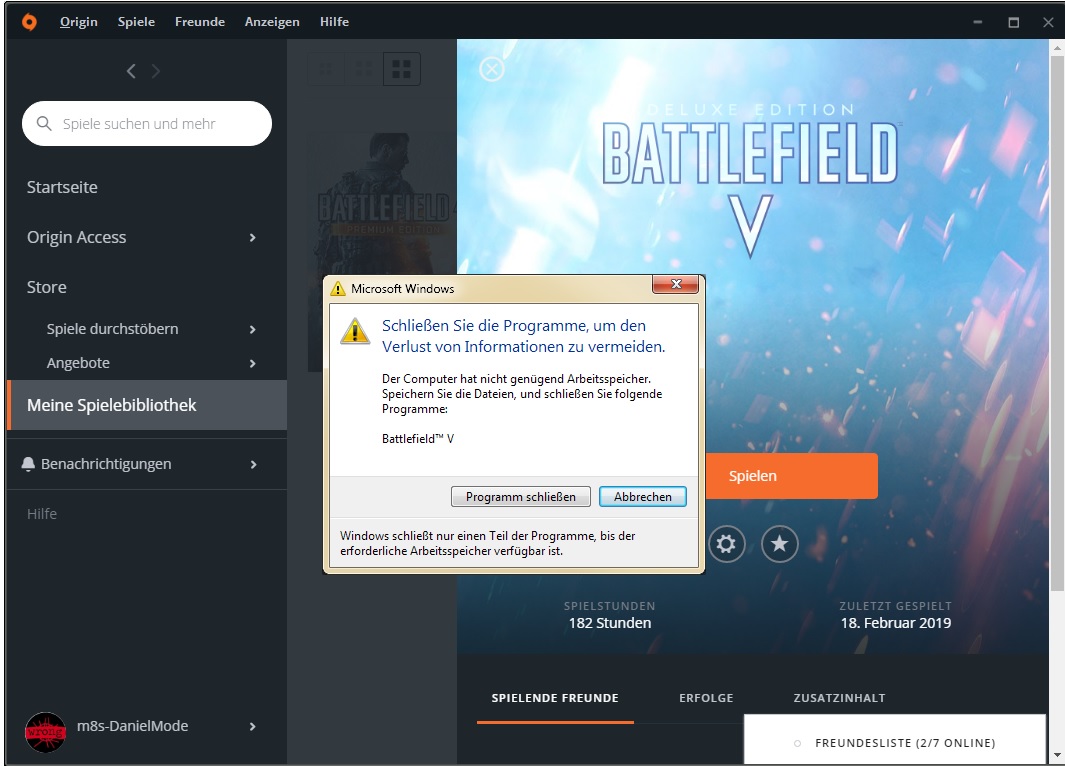1065x766 pixels.
Task: Click Hilfe link in sidebar
Action: point(41,514)
